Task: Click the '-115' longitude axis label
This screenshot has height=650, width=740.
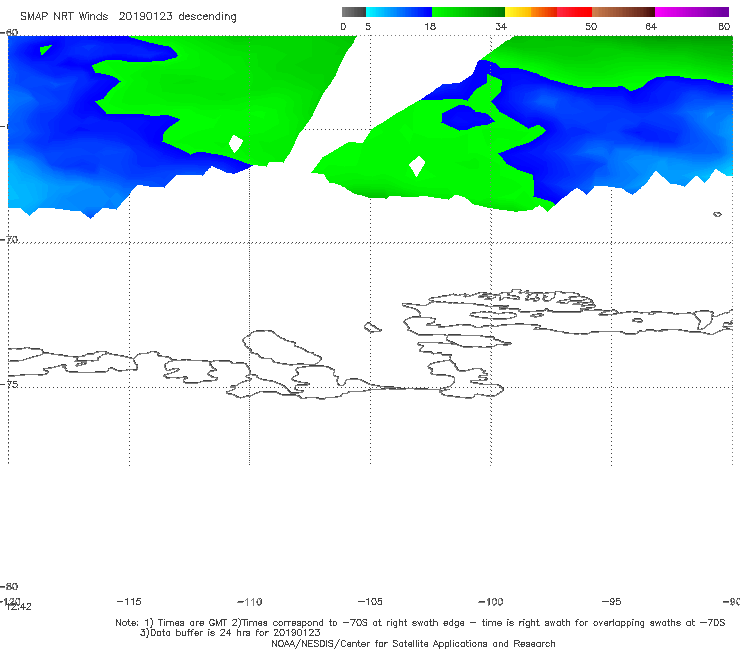Action: pyautogui.click(x=129, y=601)
